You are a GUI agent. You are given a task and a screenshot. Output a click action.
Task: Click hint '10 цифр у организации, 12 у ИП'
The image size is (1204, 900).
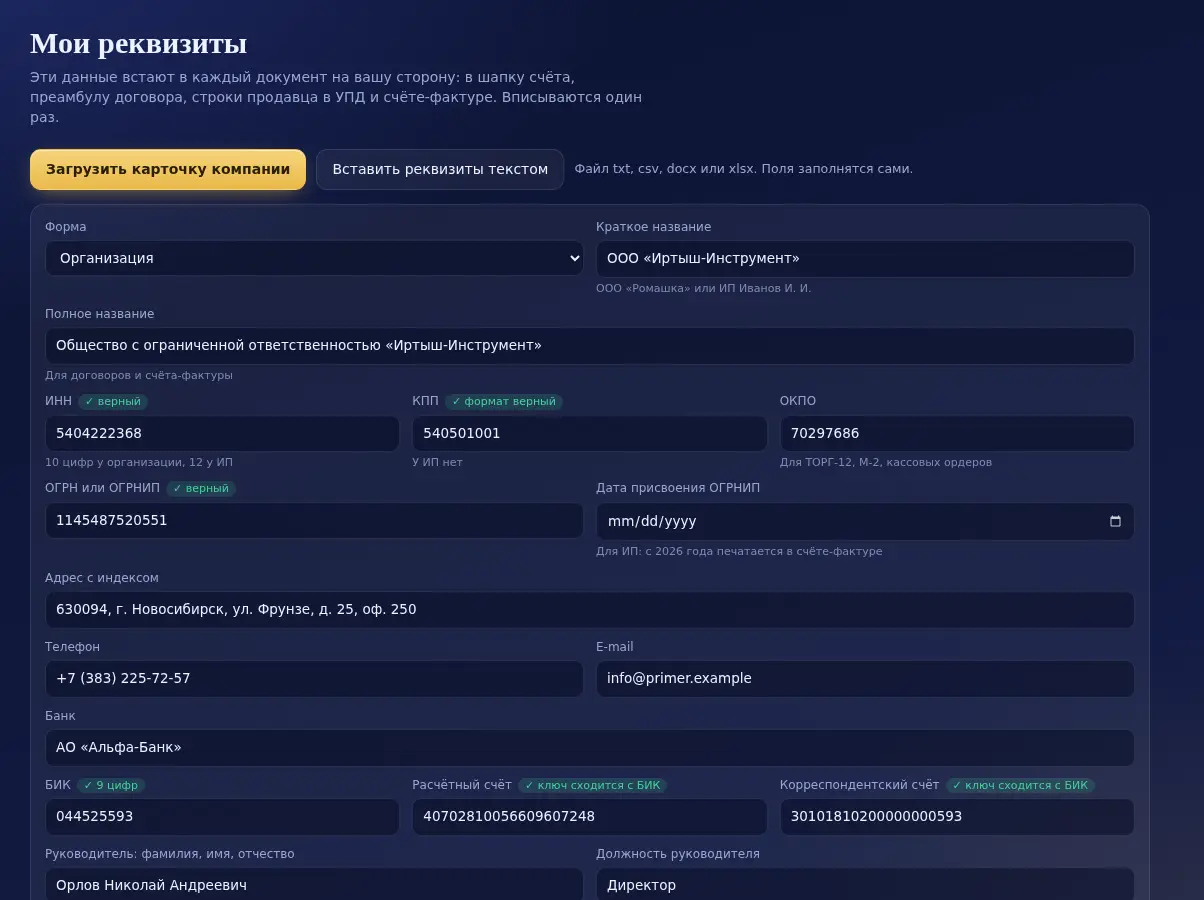coord(139,462)
